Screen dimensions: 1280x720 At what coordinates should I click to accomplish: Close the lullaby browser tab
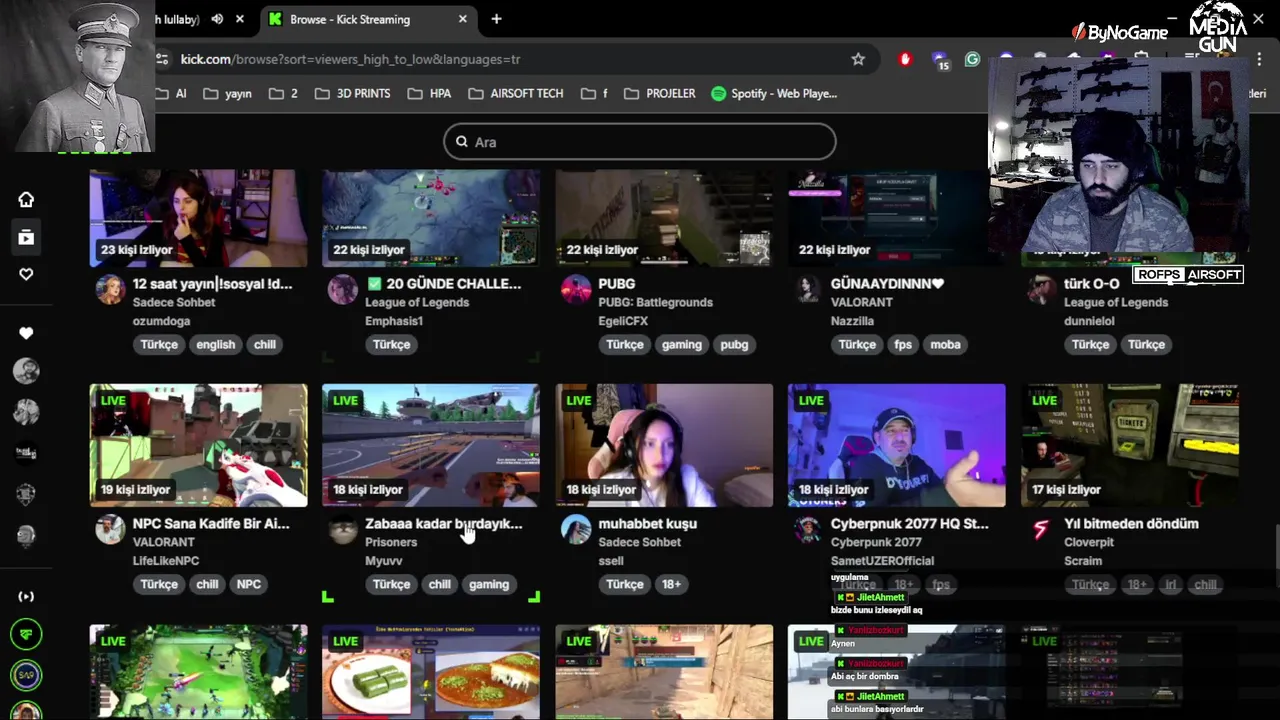tap(240, 19)
